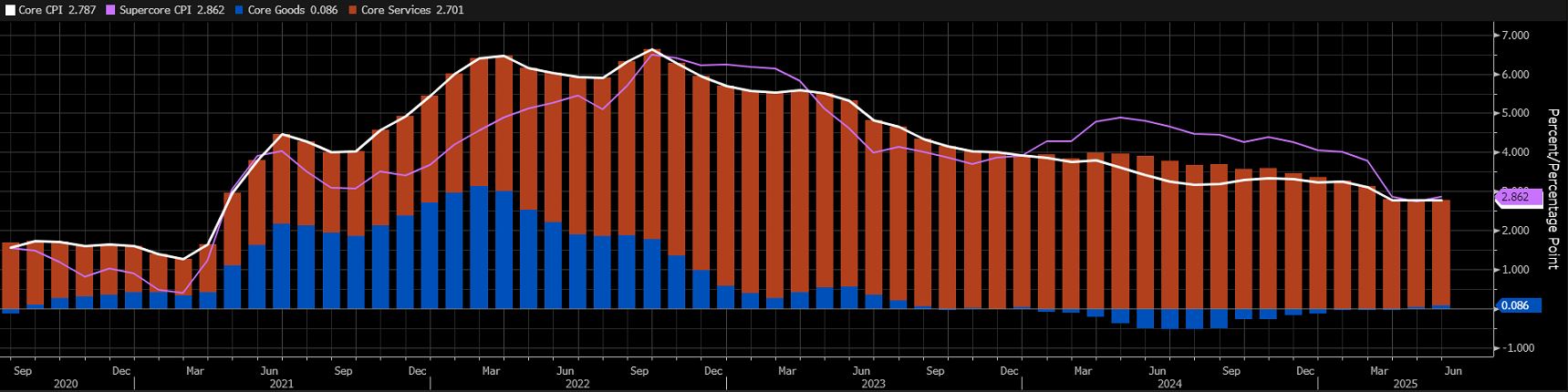Click the purple 2.862 value tag on axis

coord(1517,197)
